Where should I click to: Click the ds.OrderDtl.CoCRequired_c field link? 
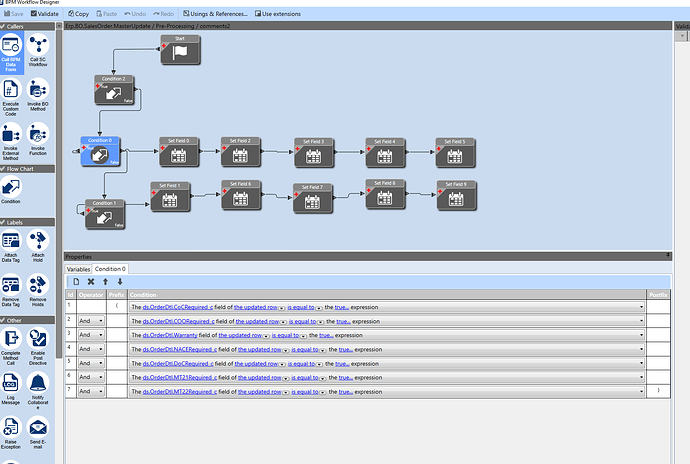click(x=178, y=307)
